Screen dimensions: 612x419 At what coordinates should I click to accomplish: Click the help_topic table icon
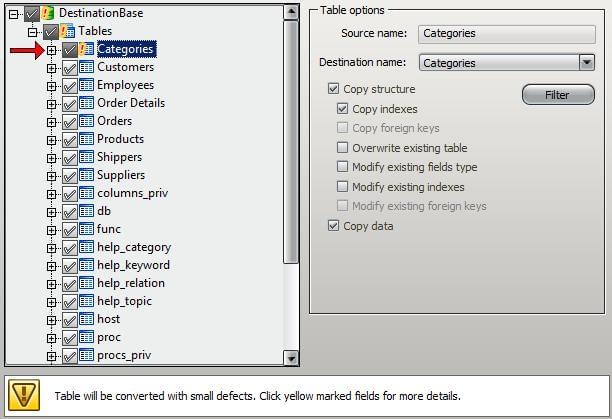[x=86, y=301]
